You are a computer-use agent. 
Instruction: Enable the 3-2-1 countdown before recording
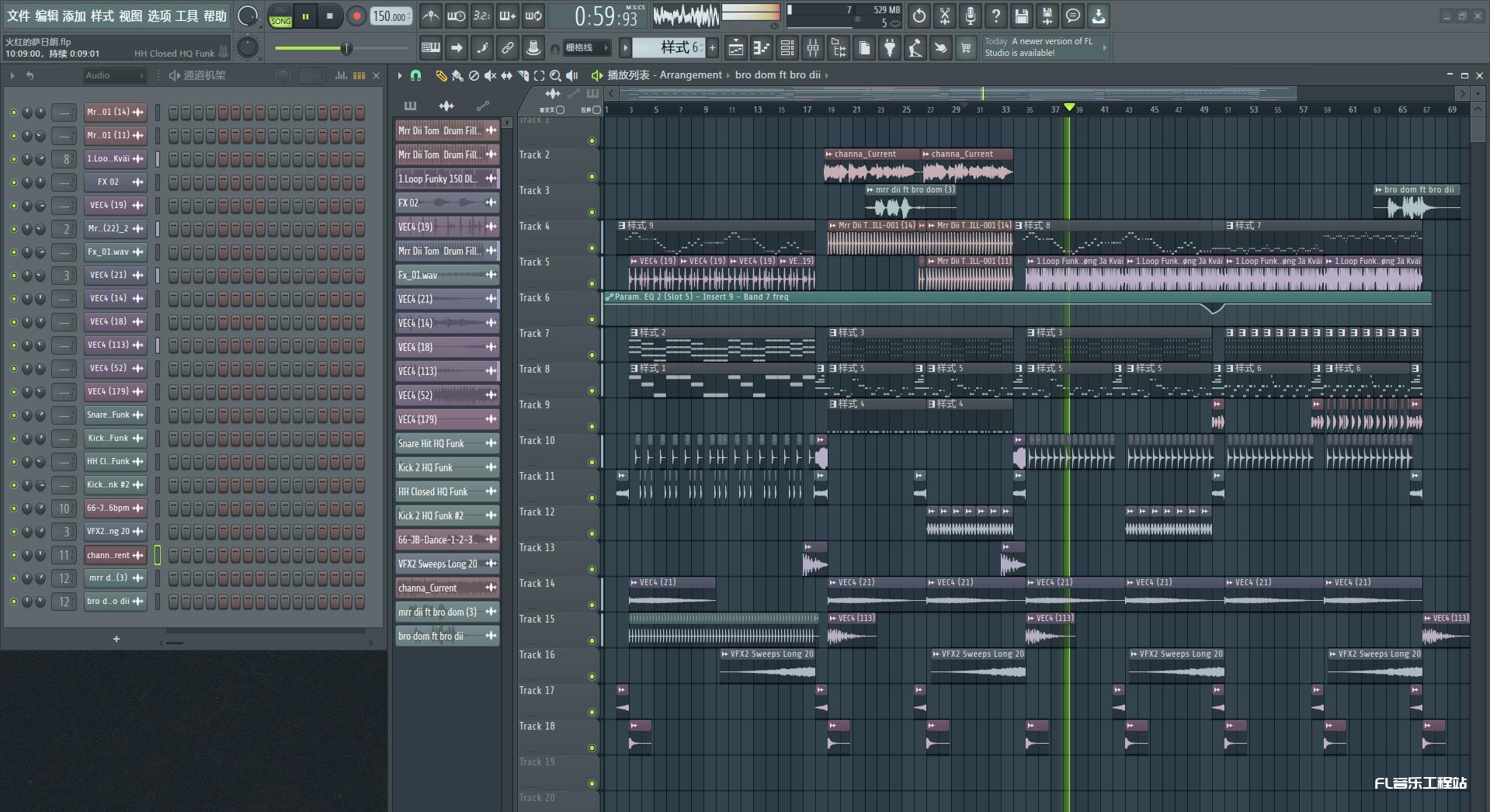coord(481,16)
